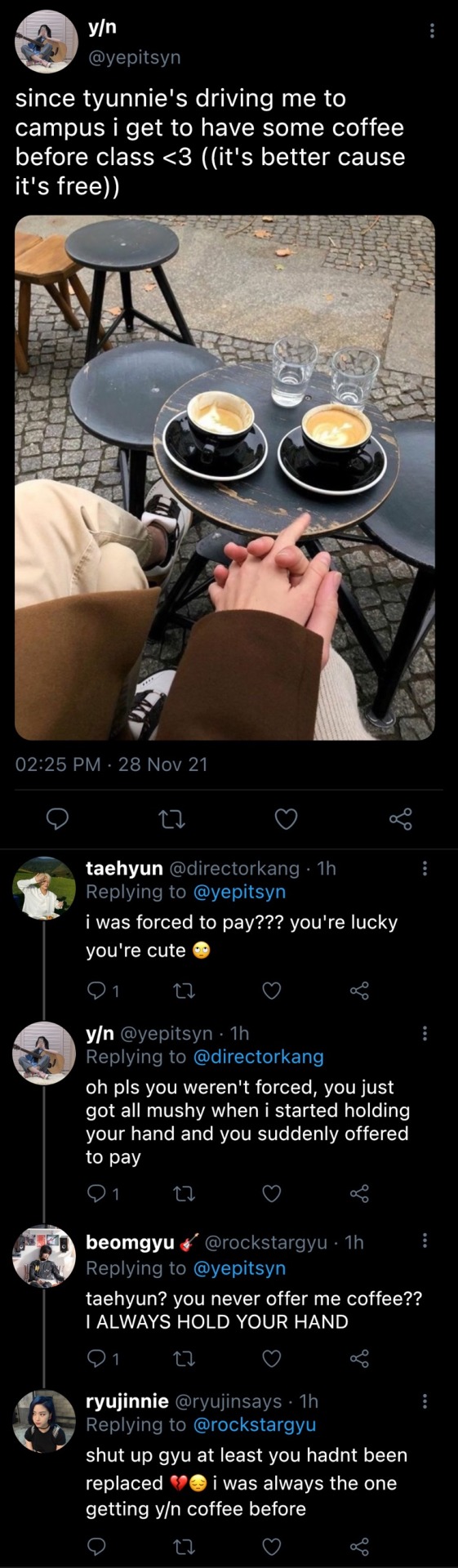
Task: Reply to beomgyu's tweet
Action: click(96, 1359)
